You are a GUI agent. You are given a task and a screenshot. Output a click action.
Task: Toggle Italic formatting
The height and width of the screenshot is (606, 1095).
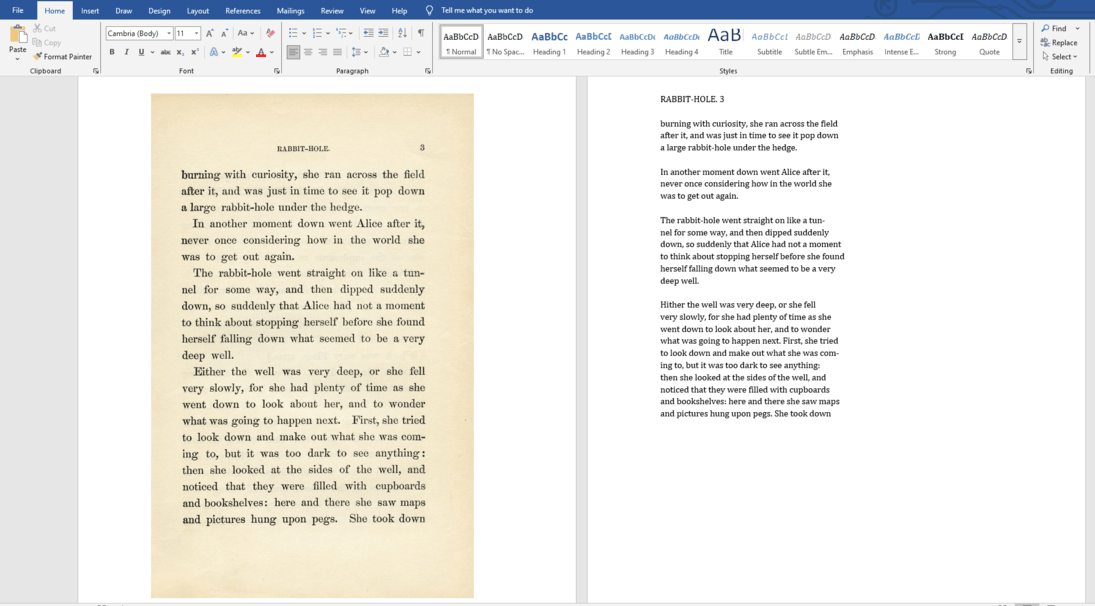tap(126, 52)
